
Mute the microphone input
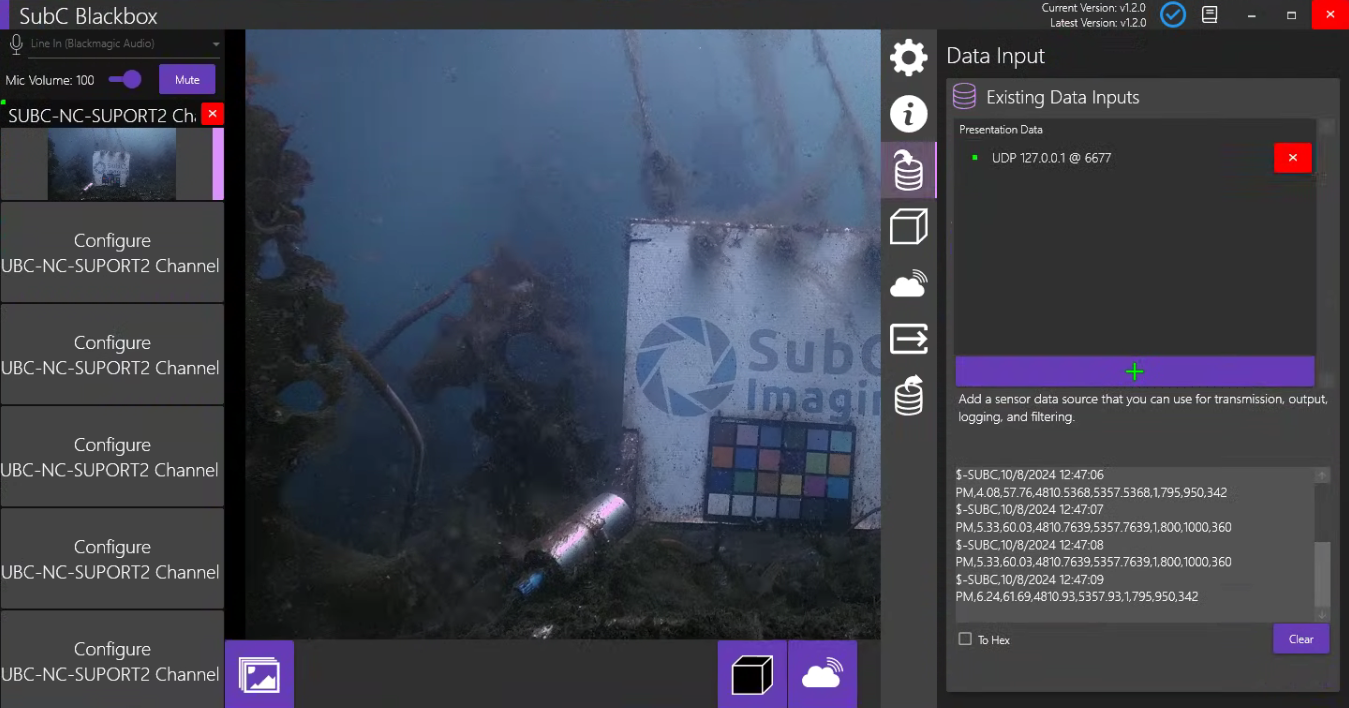tap(187, 80)
